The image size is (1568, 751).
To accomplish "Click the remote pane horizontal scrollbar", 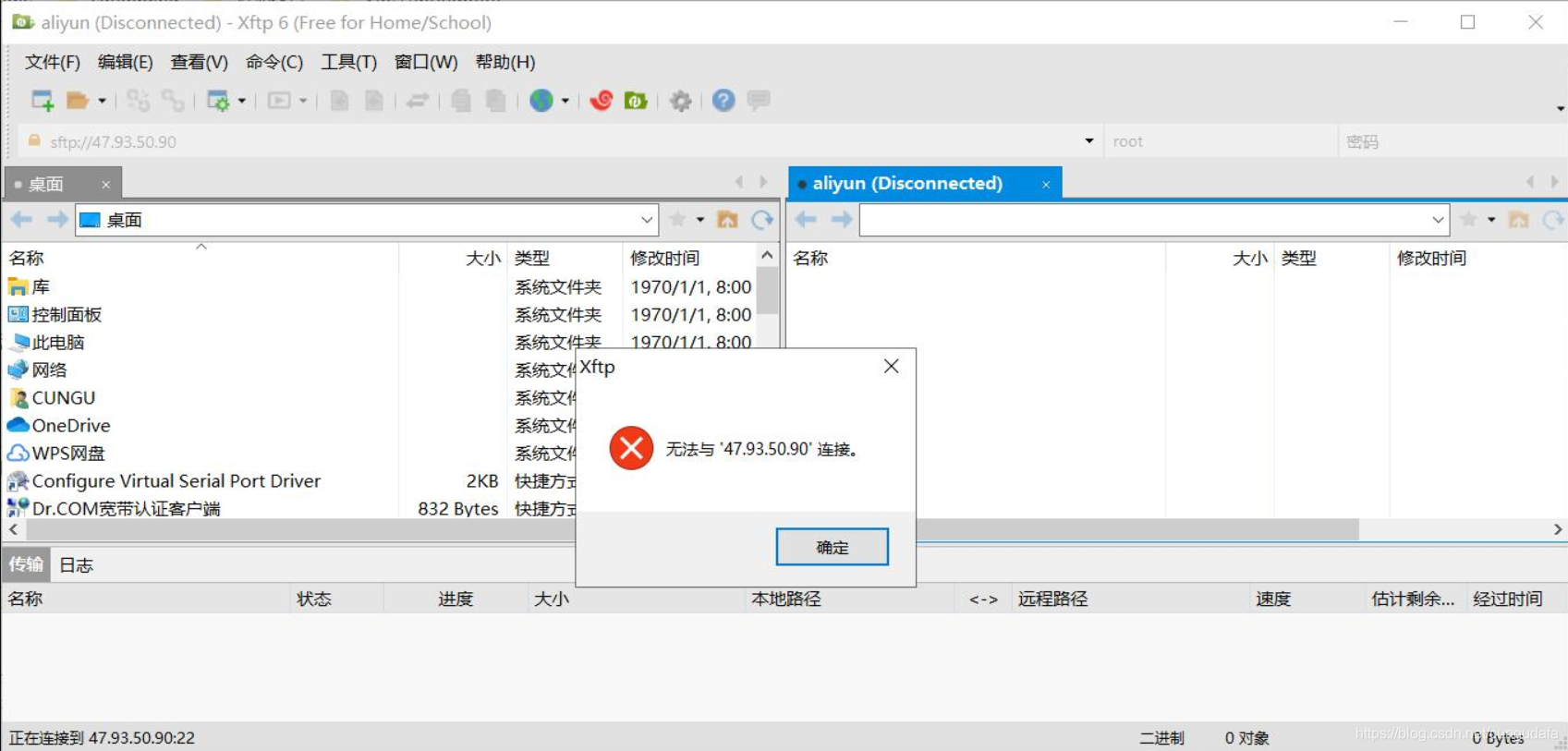I will (x=1136, y=529).
